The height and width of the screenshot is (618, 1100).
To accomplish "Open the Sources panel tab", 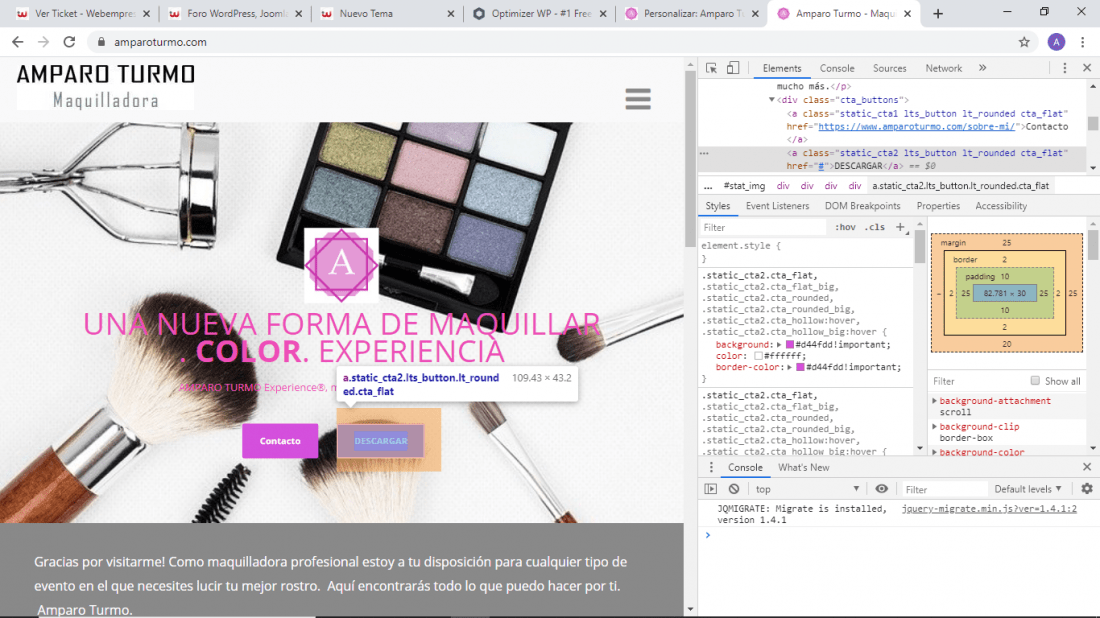I will (890, 68).
